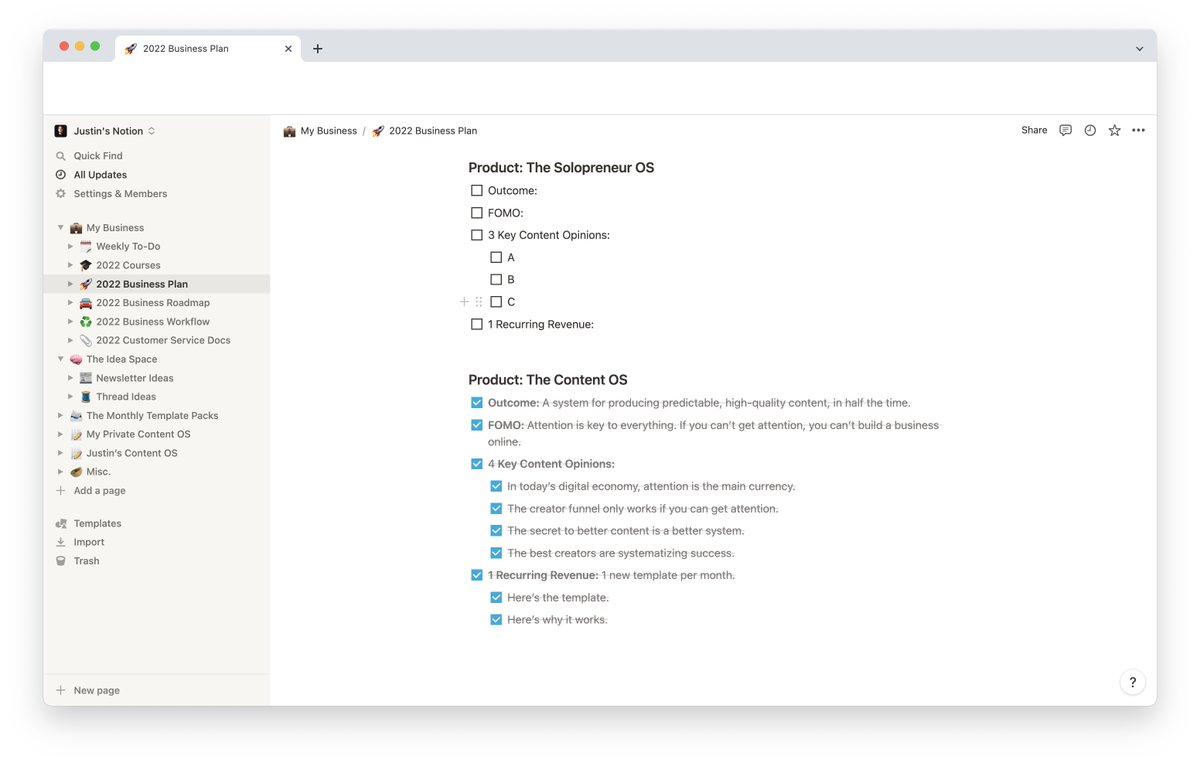Click the All Updates clock icon
This screenshot has width=1200, height=763.
[61, 175]
